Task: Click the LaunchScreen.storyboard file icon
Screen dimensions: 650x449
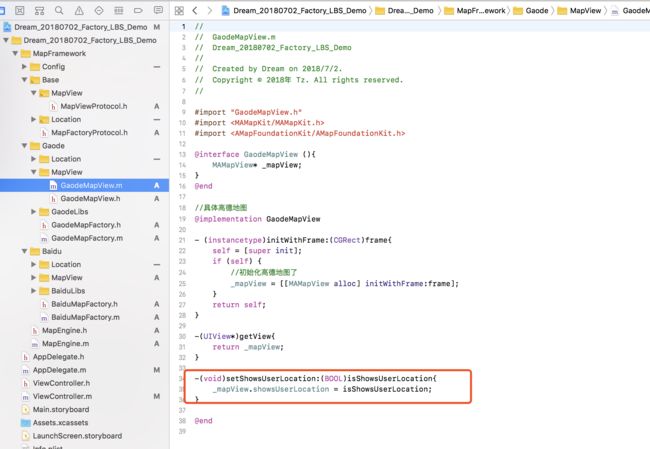Action: pos(26,436)
